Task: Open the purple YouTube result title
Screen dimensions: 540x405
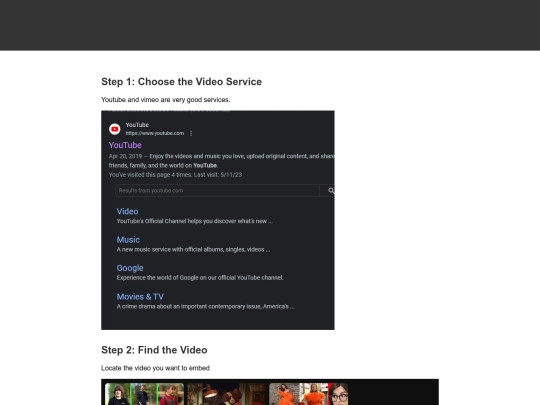Action: click(x=125, y=145)
